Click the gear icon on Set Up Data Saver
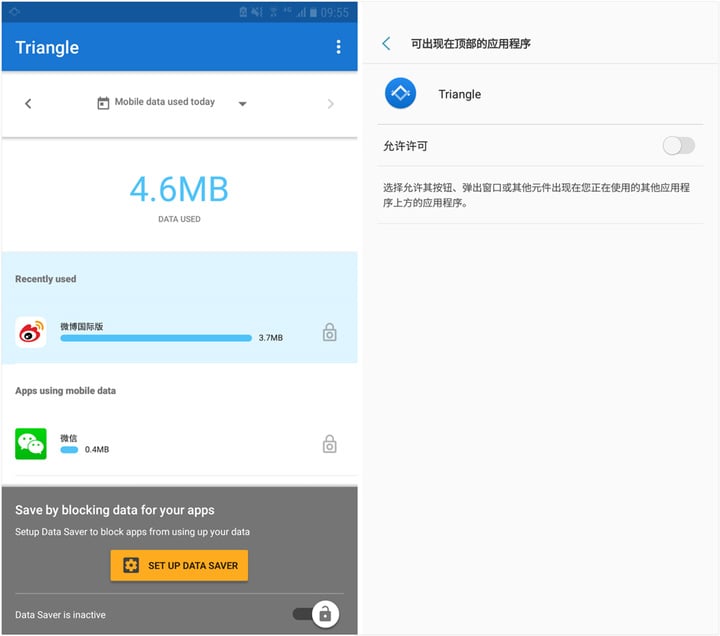The width and height of the screenshot is (720, 636). (131, 565)
